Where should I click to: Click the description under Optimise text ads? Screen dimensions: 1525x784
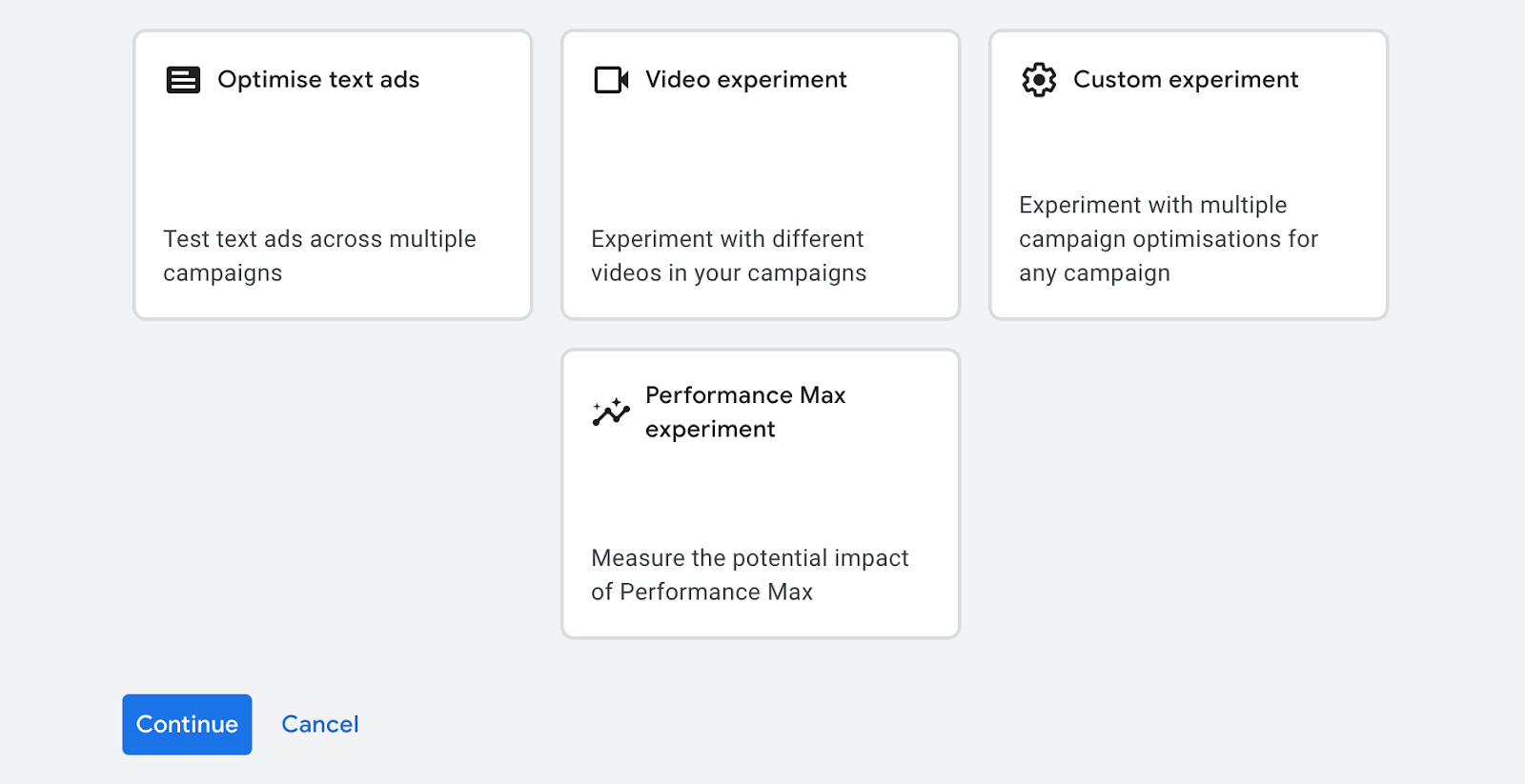[319, 255]
